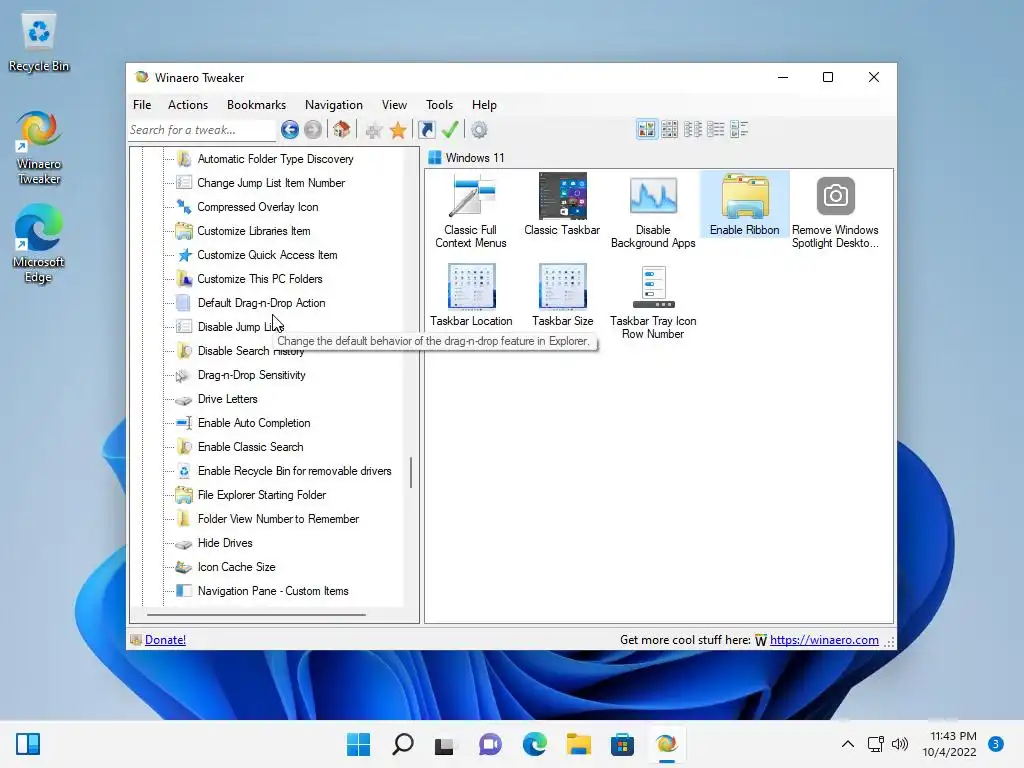Open the Widgets button on taskbar
1024x768 pixels.
point(28,744)
